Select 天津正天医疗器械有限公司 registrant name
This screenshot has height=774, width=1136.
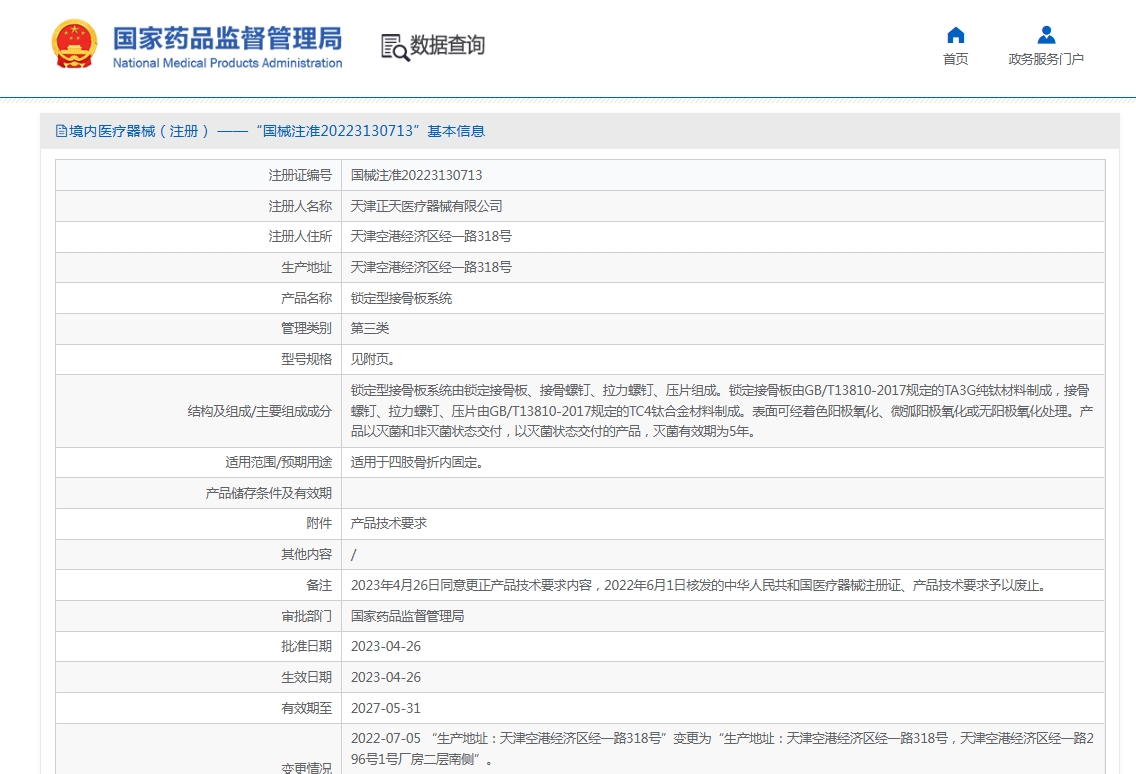pos(427,207)
